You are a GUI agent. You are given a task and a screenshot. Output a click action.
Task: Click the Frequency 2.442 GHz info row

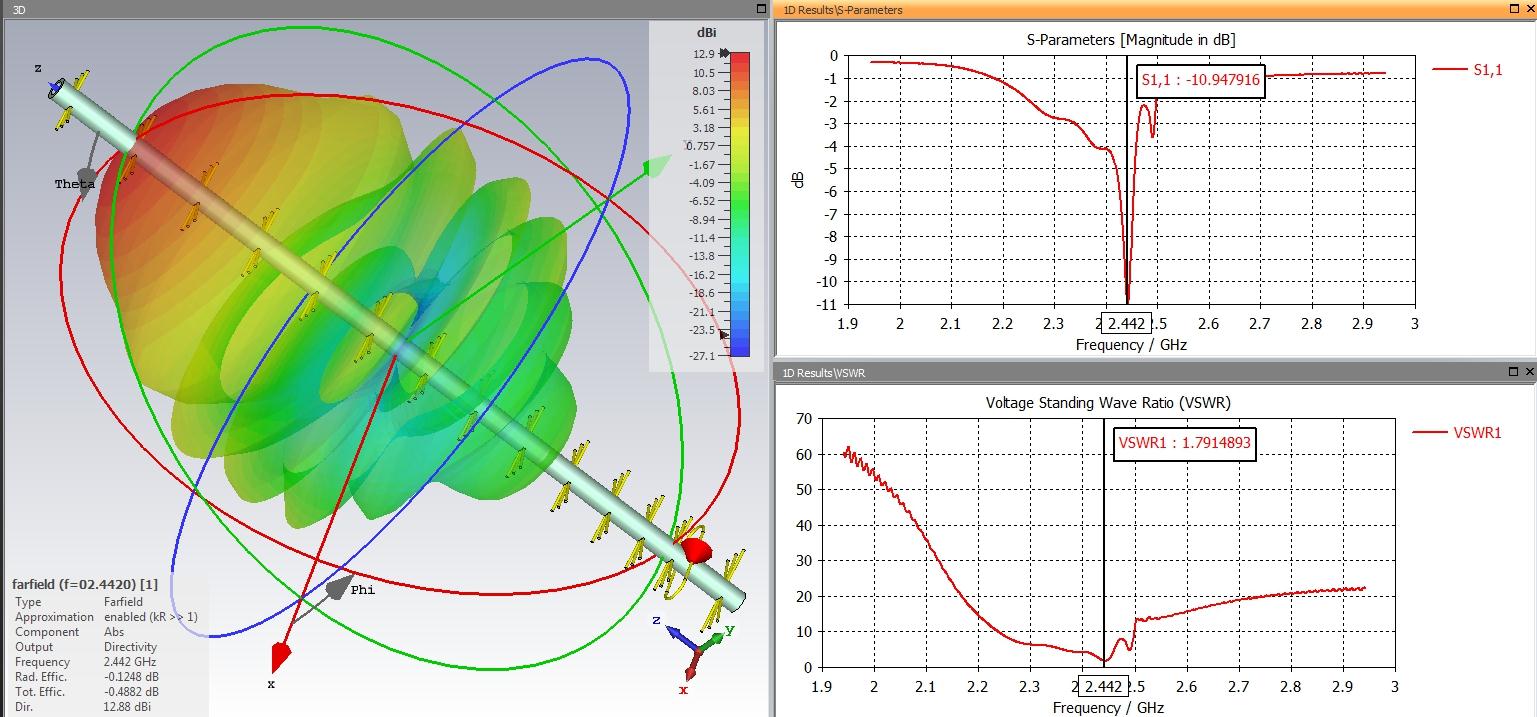pyautogui.click(x=85, y=662)
